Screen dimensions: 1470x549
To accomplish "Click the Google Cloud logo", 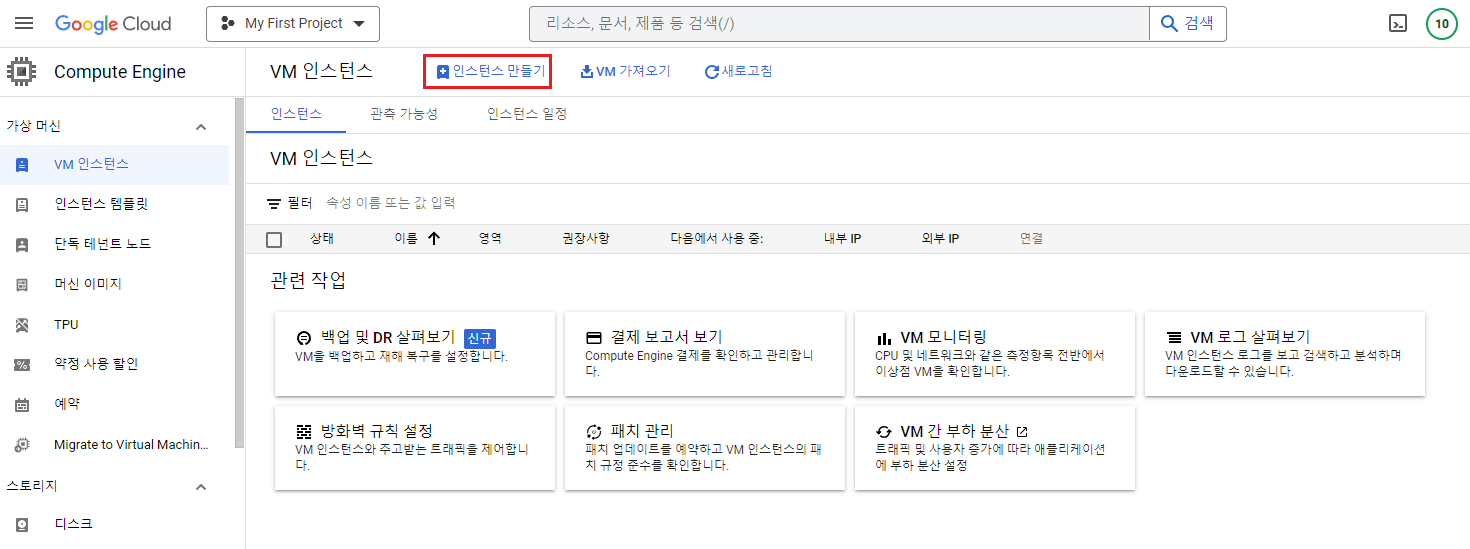I will pos(113,24).
